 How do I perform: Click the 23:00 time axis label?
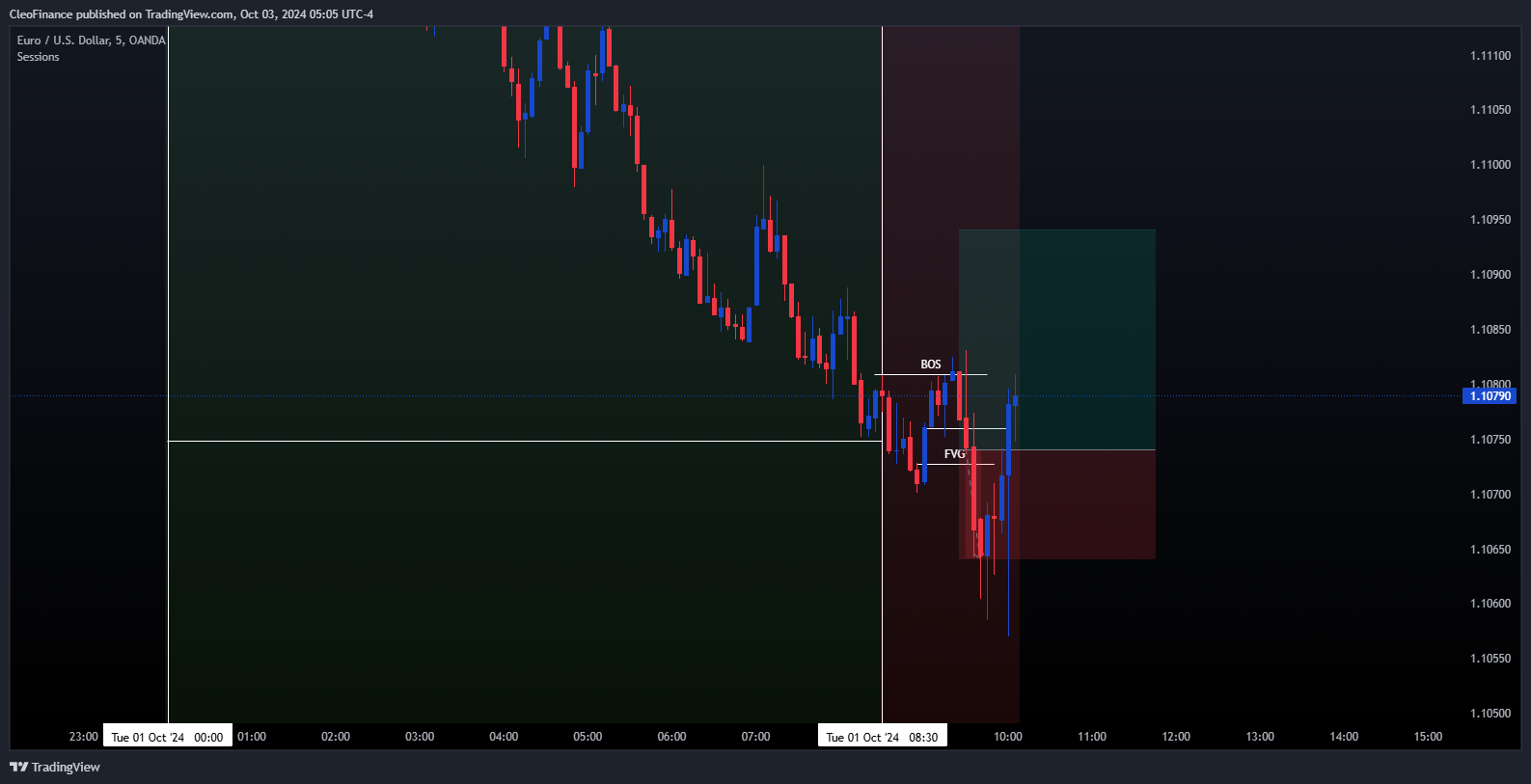click(84, 737)
